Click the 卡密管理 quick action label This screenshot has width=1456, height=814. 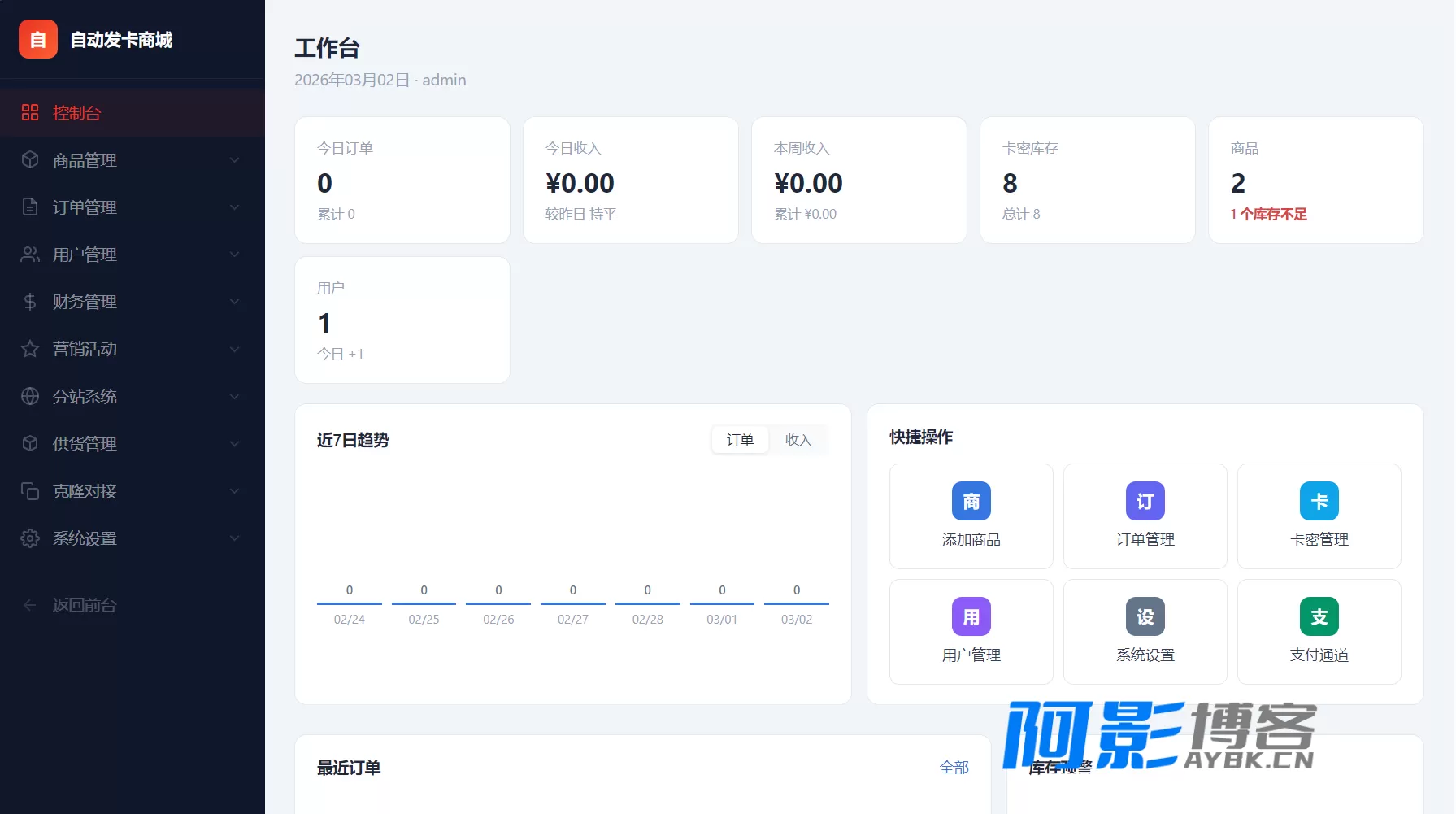pos(1319,540)
